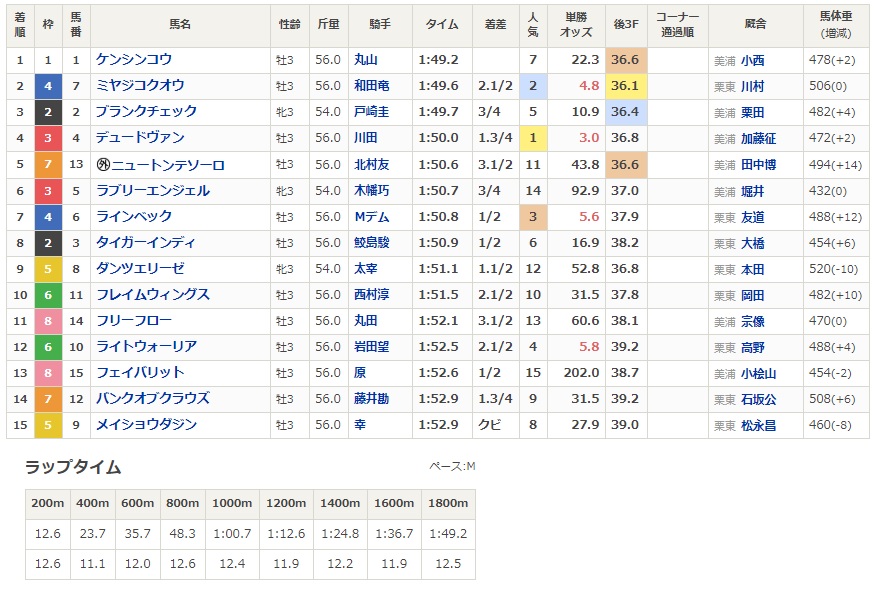The image size is (878, 590).
Task: Click the 馬名 column header
Action: click(x=180, y=25)
